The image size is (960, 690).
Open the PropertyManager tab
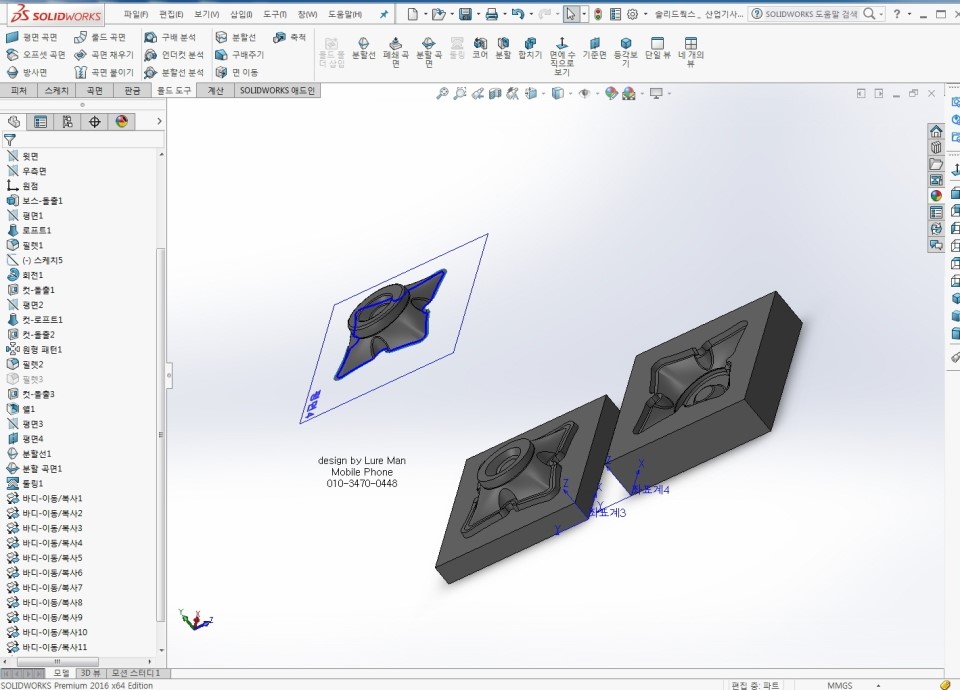(x=40, y=122)
